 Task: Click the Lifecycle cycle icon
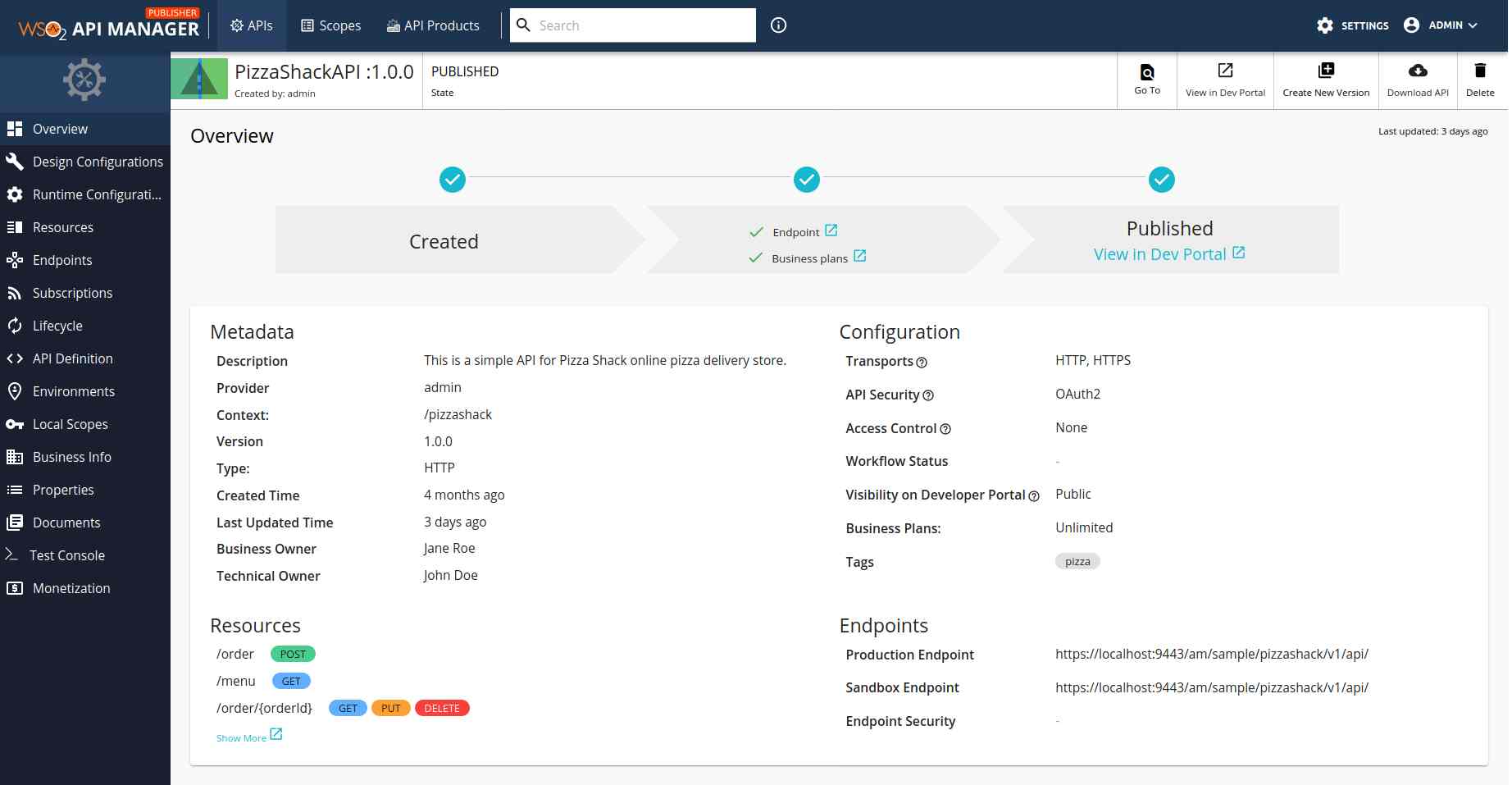[x=15, y=326]
